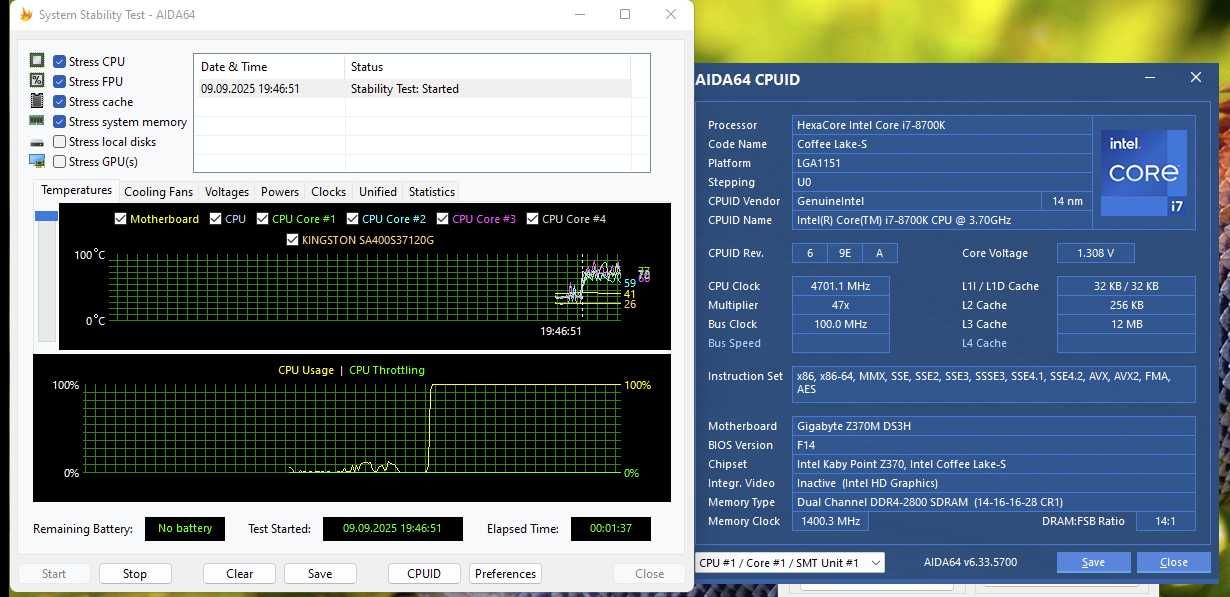This screenshot has height=597, width=1230.
Task: Click the BIOS Version value F14
Action: point(994,445)
